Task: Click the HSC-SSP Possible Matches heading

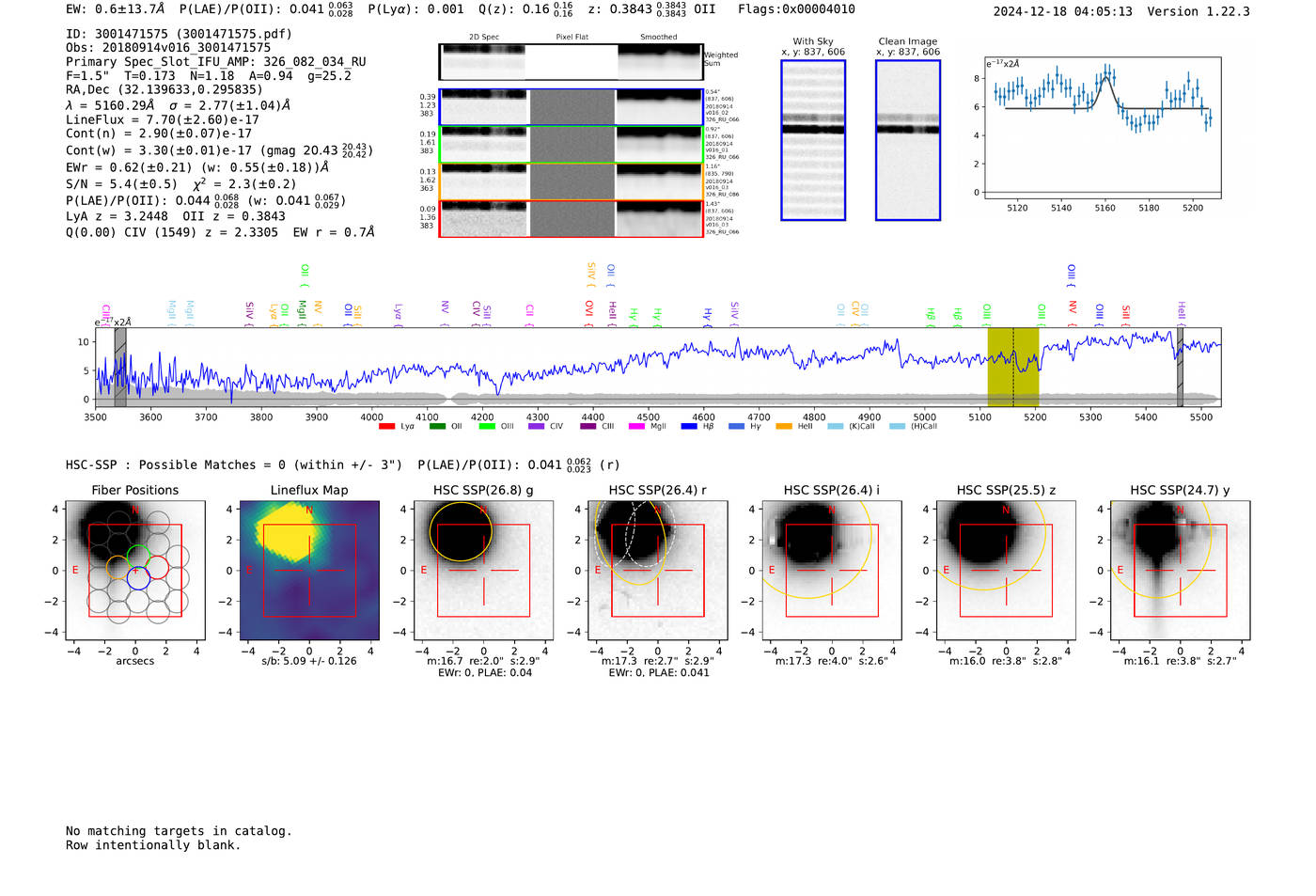Action: (x=234, y=465)
